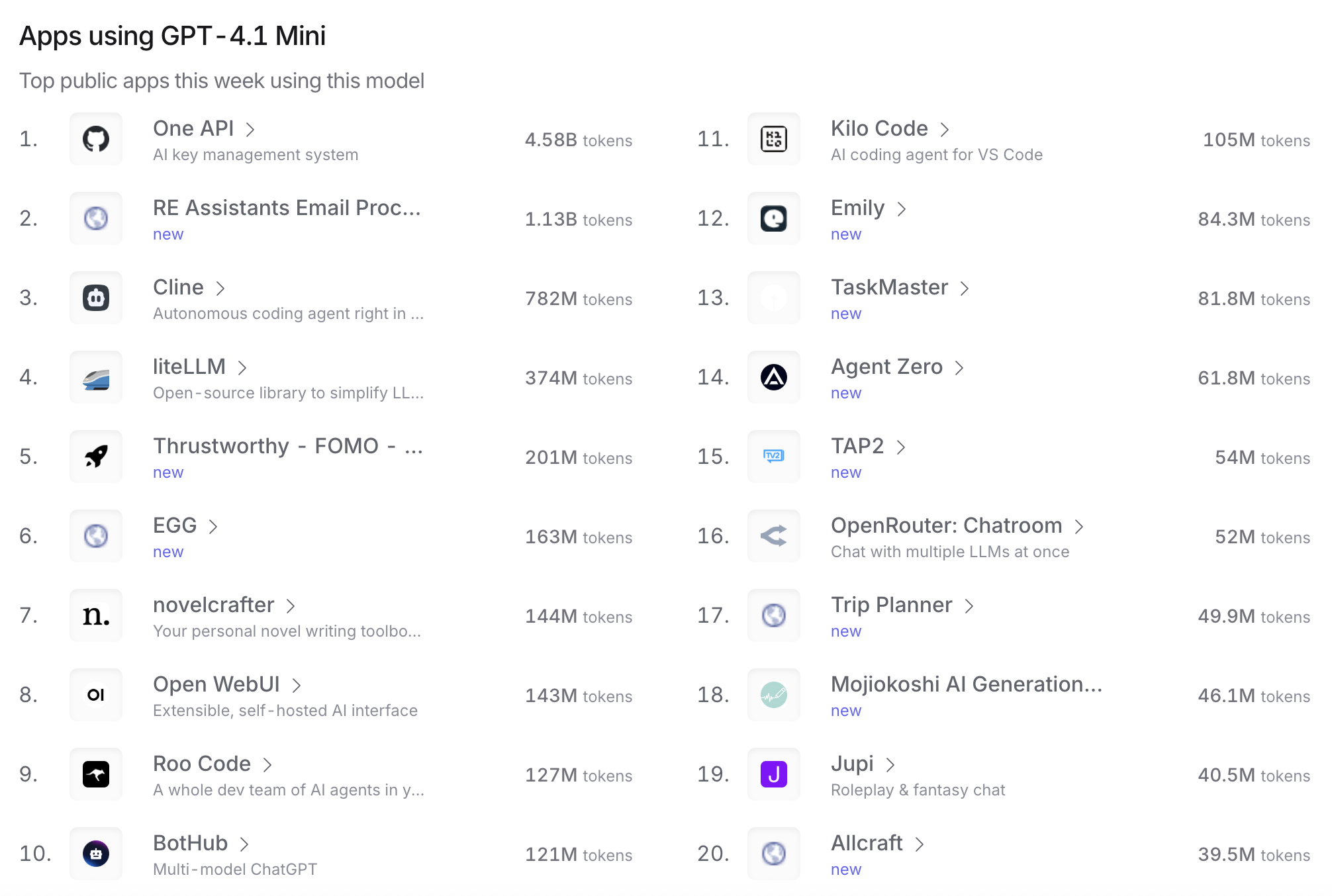The image size is (1332, 896).
Task: Click the novelcrafter 'n.' logo icon
Action: [x=96, y=615]
